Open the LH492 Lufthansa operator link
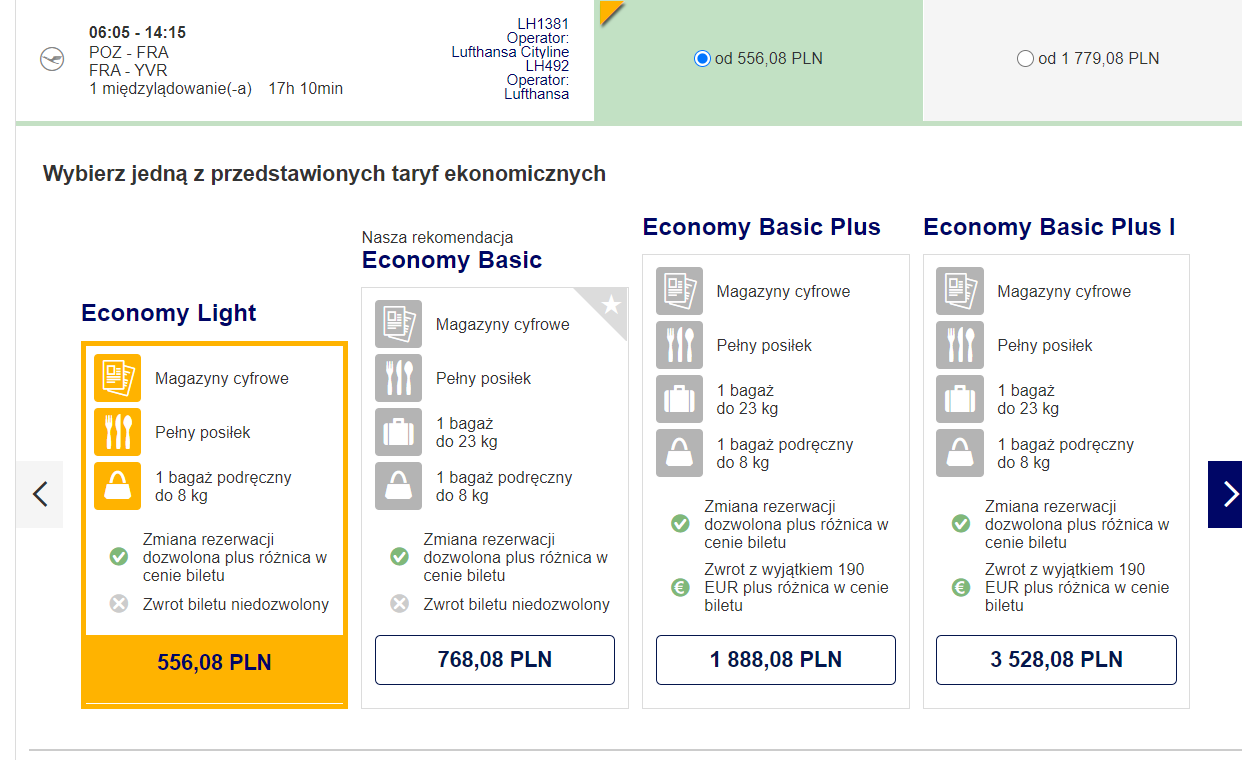The height and width of the screenshot is (760, 1242). (537, 94)
